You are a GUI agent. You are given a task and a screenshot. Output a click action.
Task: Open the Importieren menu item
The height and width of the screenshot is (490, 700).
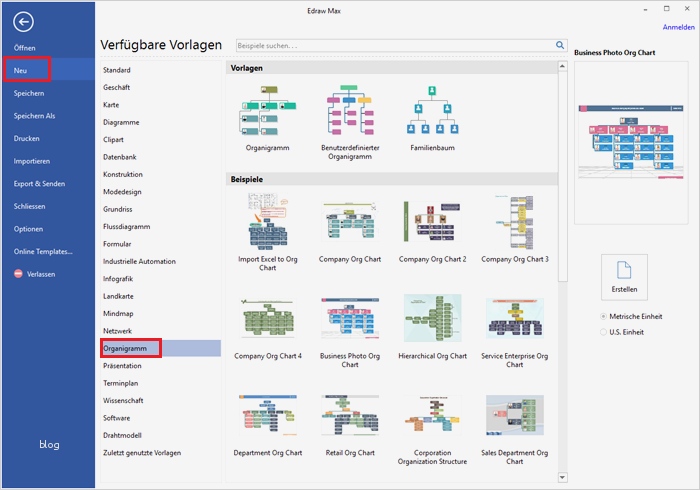point(32,161)
